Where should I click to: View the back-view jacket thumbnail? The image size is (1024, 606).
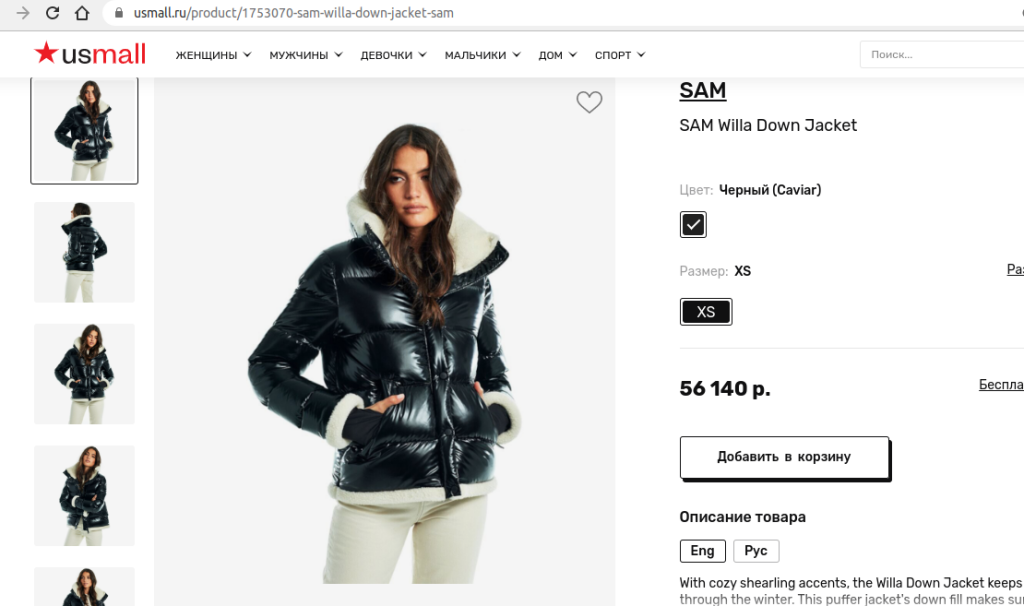pos(84,252)
